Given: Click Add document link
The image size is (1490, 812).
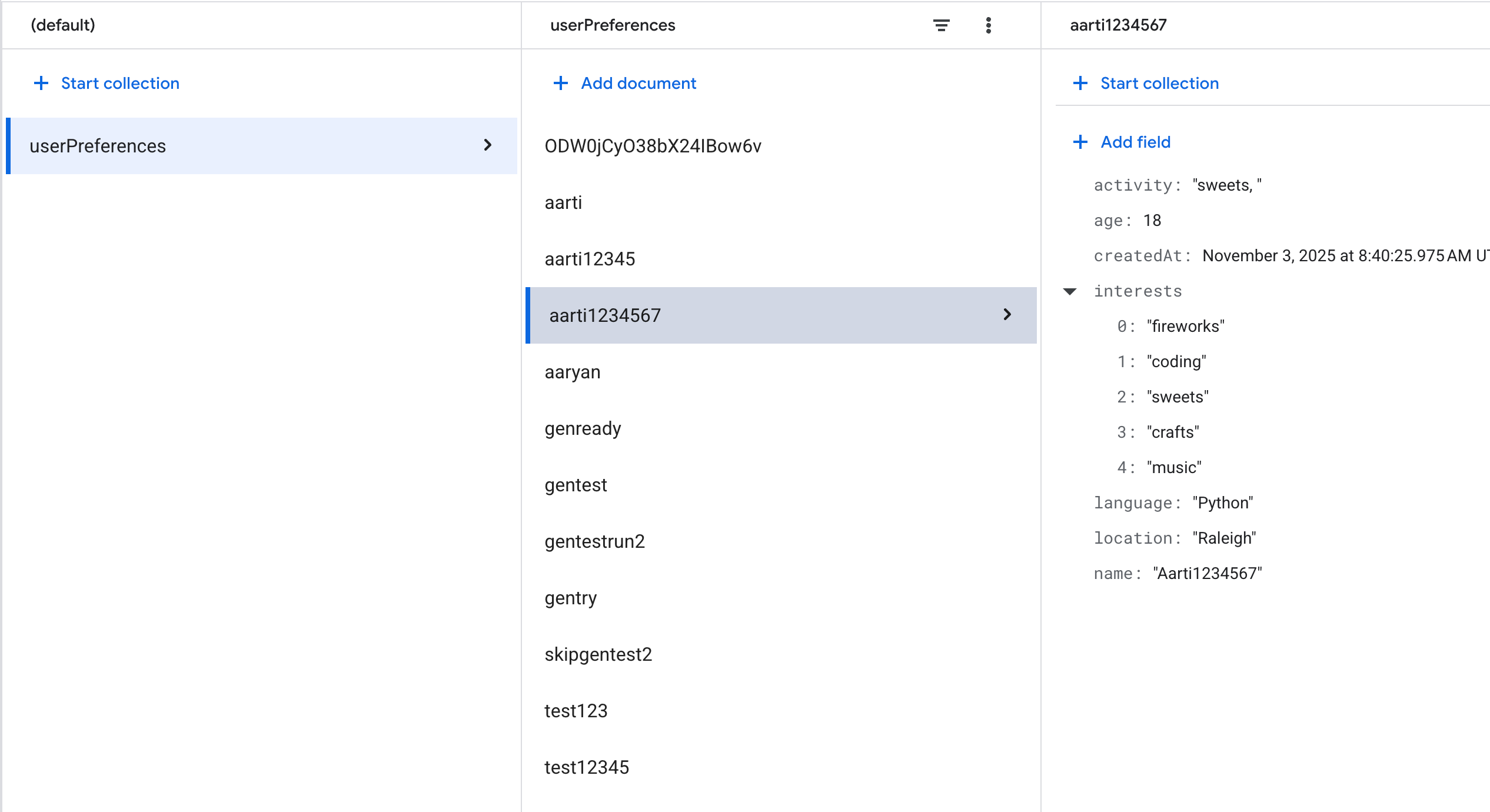Looking at the screenshot, I should pos(638,83).
